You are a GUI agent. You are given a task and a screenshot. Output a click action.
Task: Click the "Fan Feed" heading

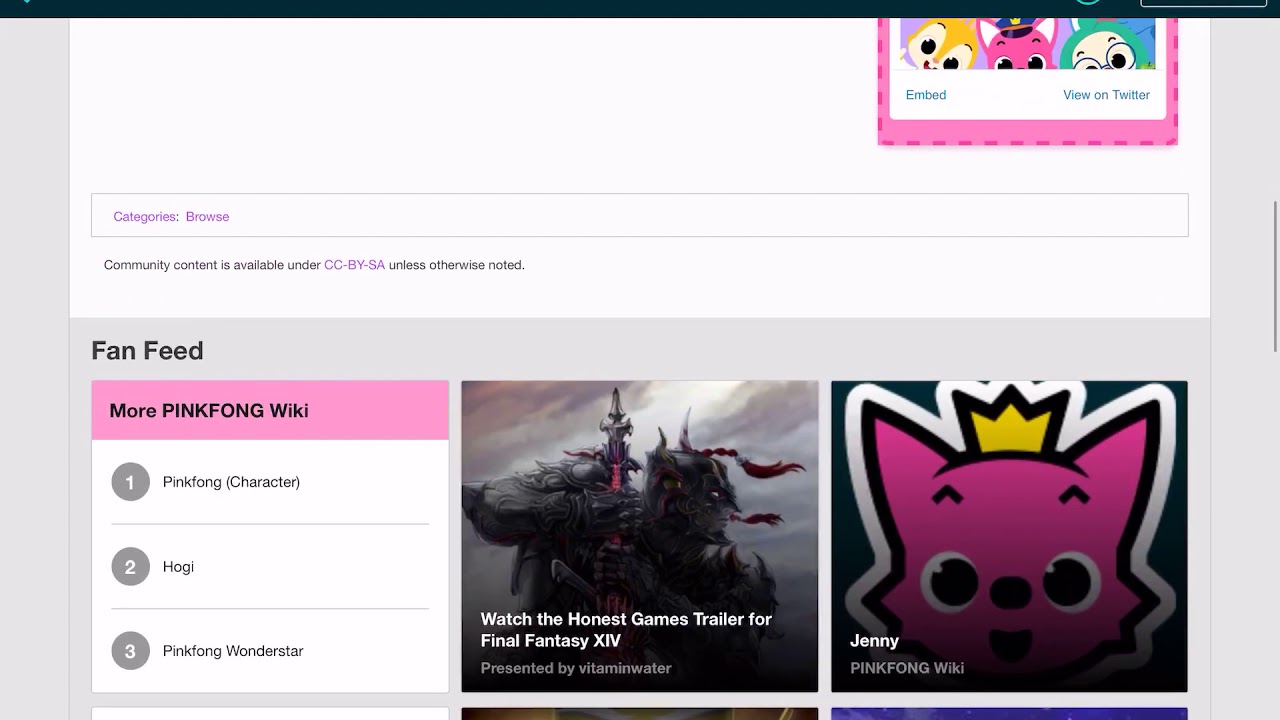[147, 351]
